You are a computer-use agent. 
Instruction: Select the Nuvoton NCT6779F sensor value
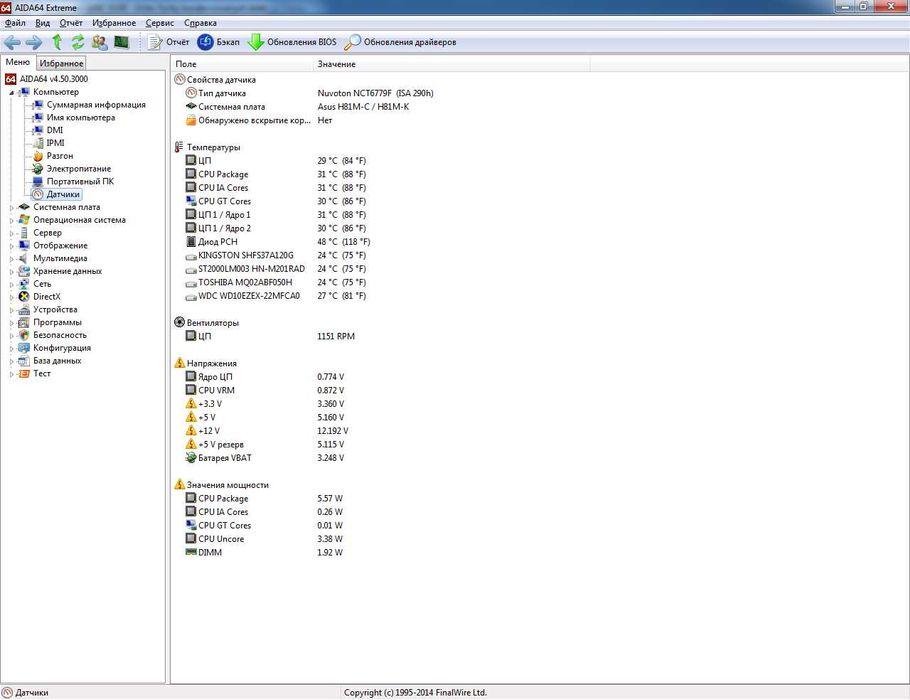pos(375,93)
